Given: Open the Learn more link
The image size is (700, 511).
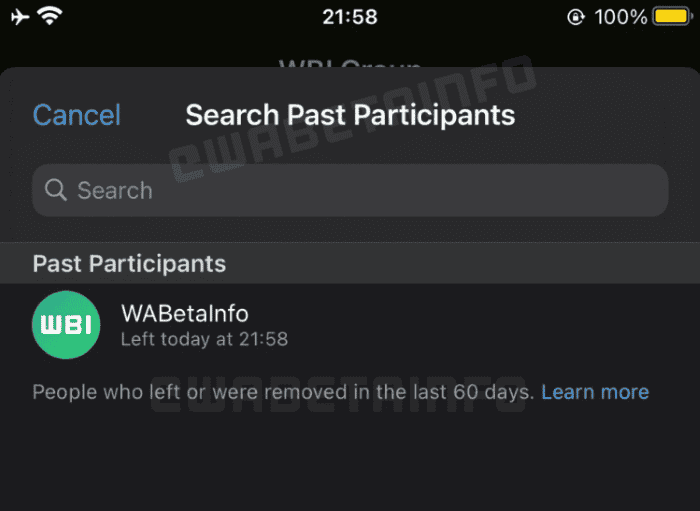Looking at the screenshot, I should [595, 392].
